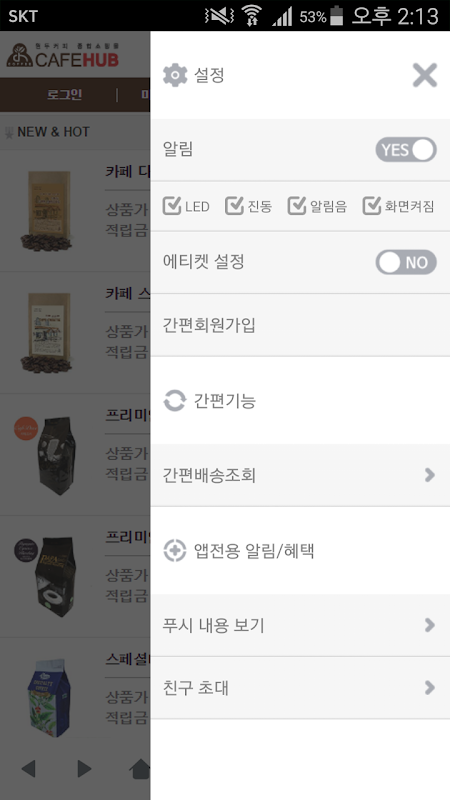Open 친구 초대 chevron arrow
The width and height of the screenshot is (450, 800).
coord(430,688)
